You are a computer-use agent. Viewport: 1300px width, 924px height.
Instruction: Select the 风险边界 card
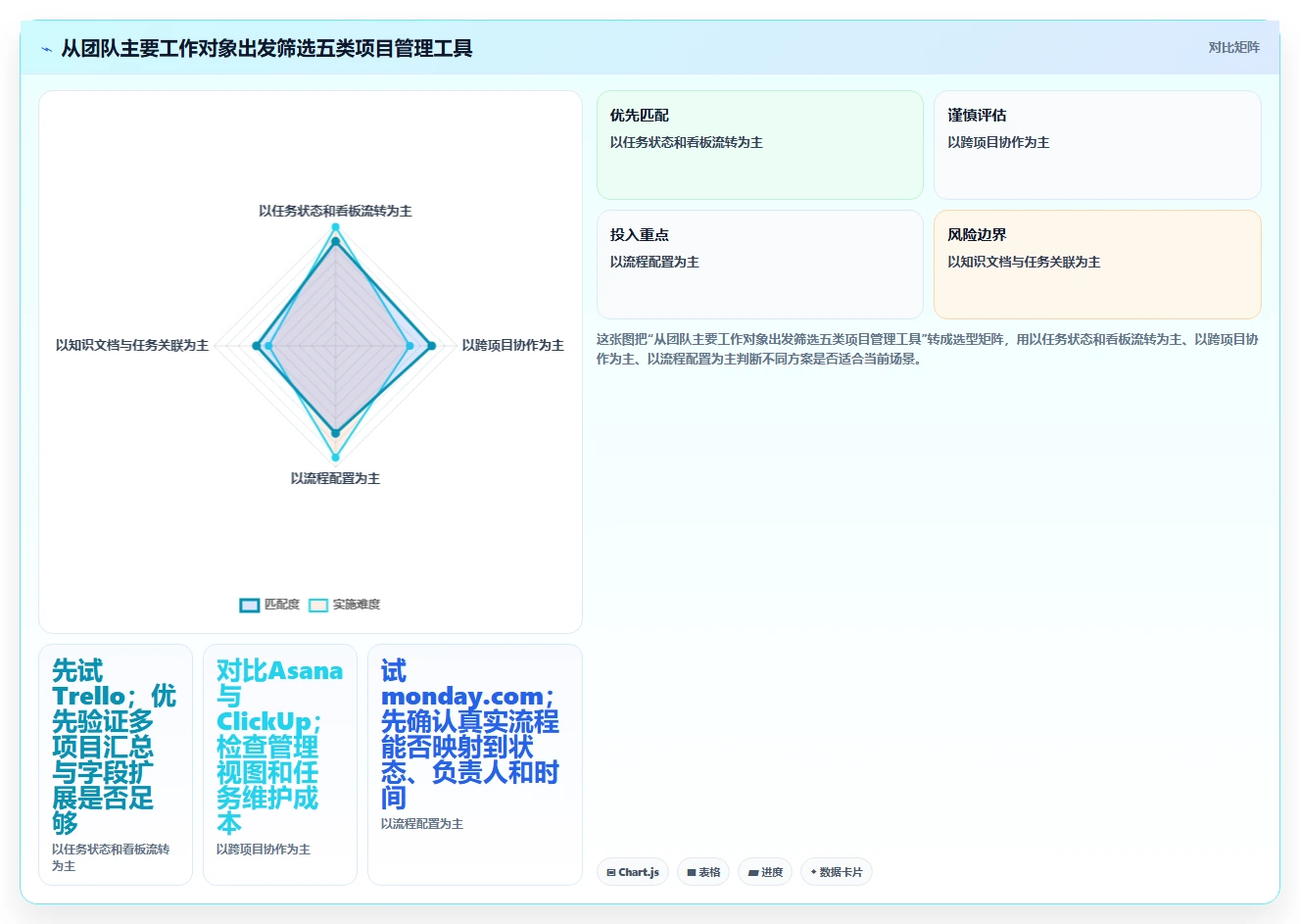[x=1097, y=265]
